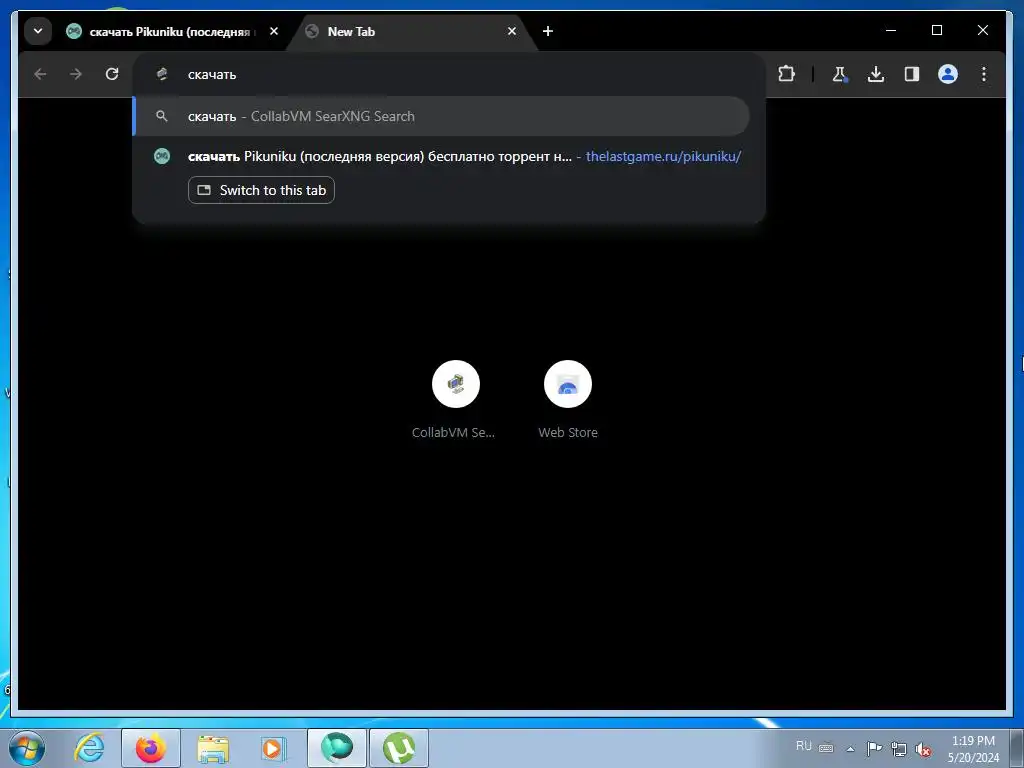Open the Action Center flag icon

click(874, 748)
